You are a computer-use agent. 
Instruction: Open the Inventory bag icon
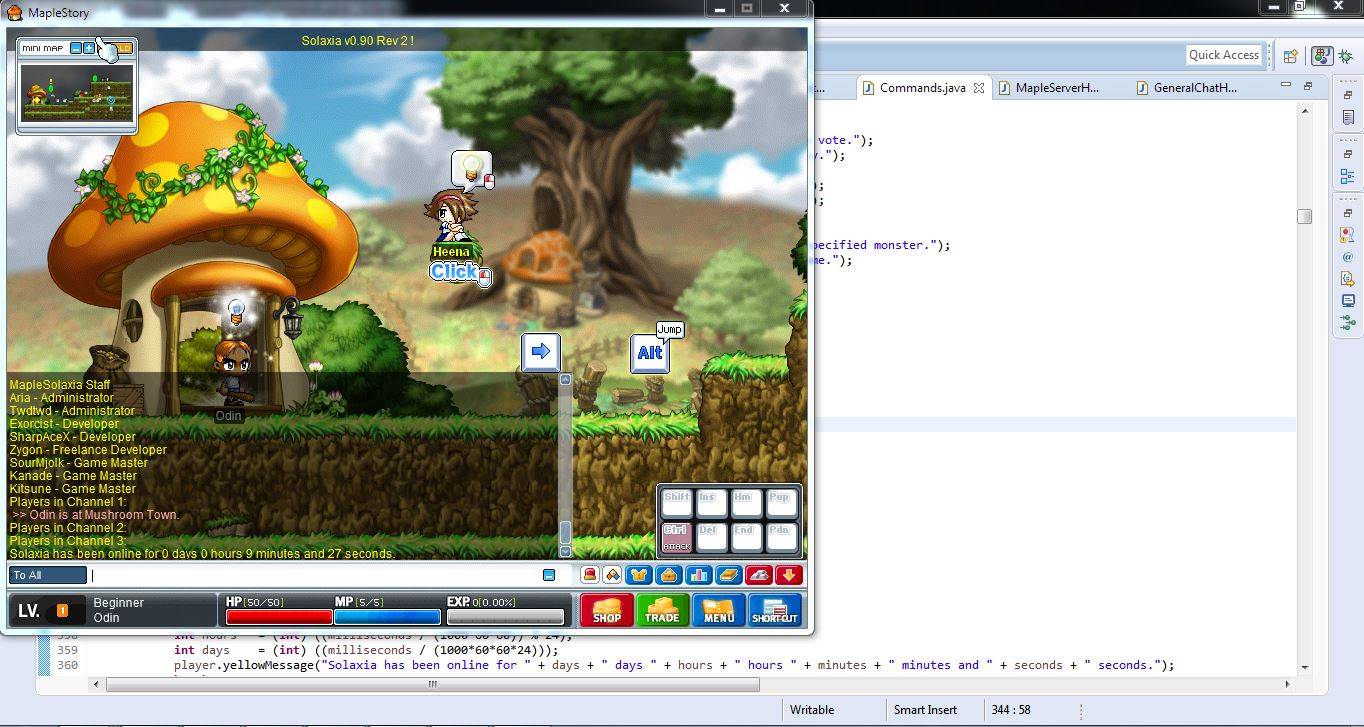pos(668,575)
